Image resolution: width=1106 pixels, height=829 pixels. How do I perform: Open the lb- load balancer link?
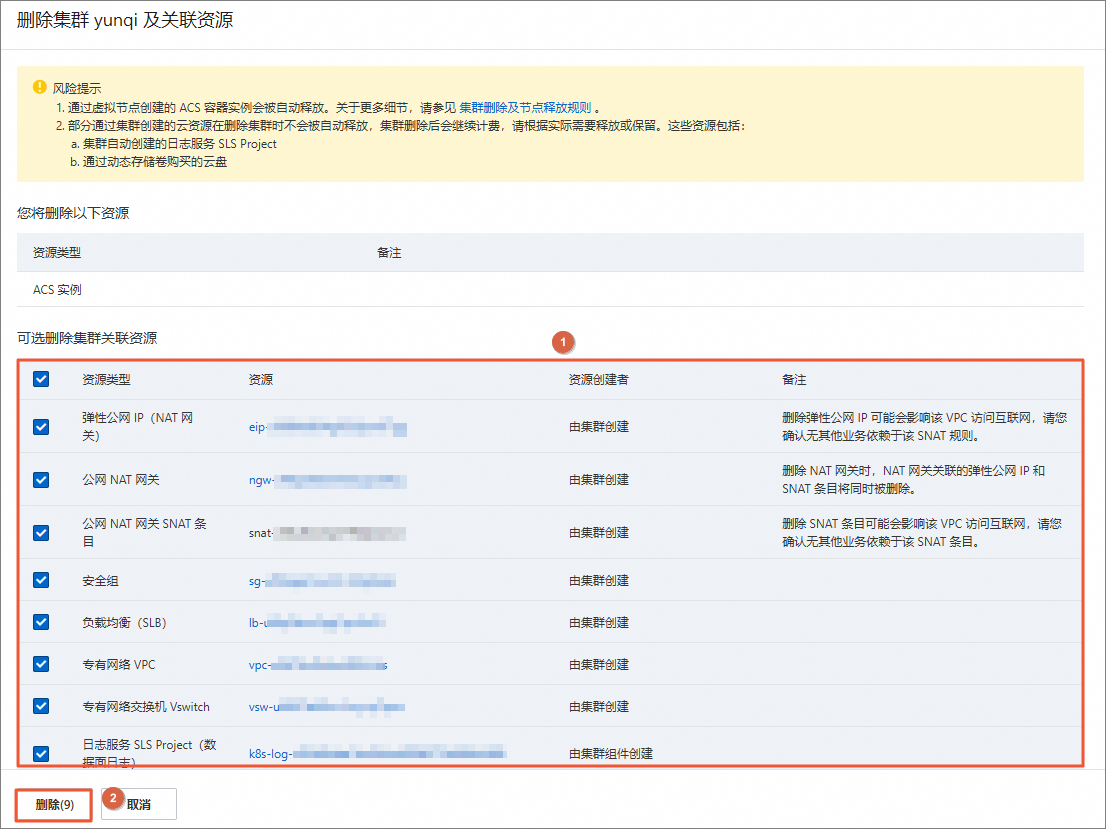(317, 622)
